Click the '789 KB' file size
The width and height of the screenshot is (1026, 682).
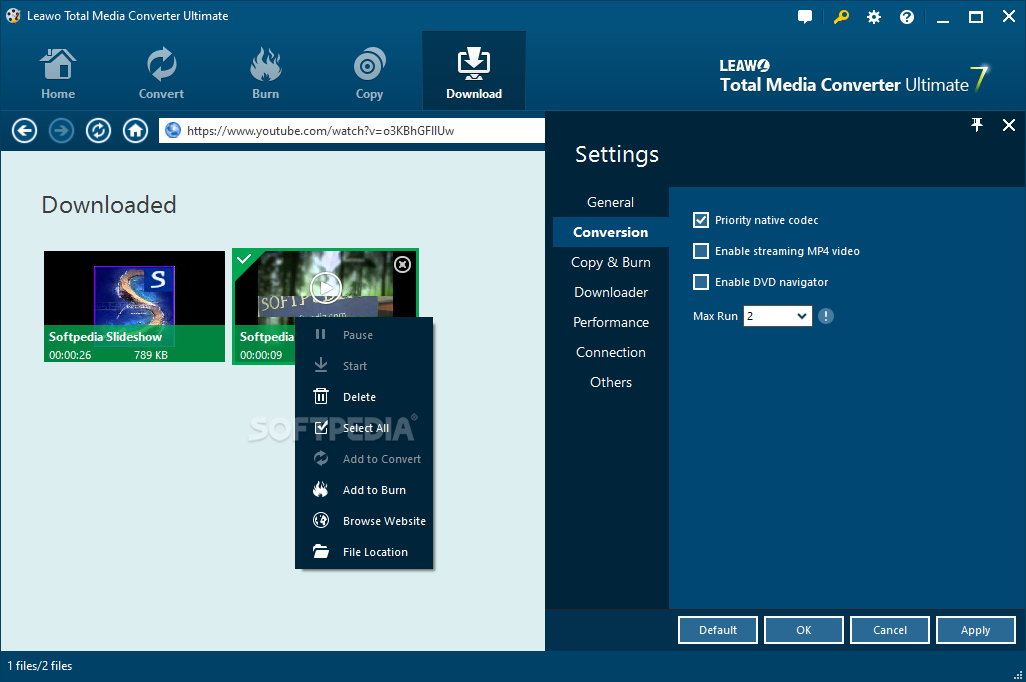click(151, 355)
